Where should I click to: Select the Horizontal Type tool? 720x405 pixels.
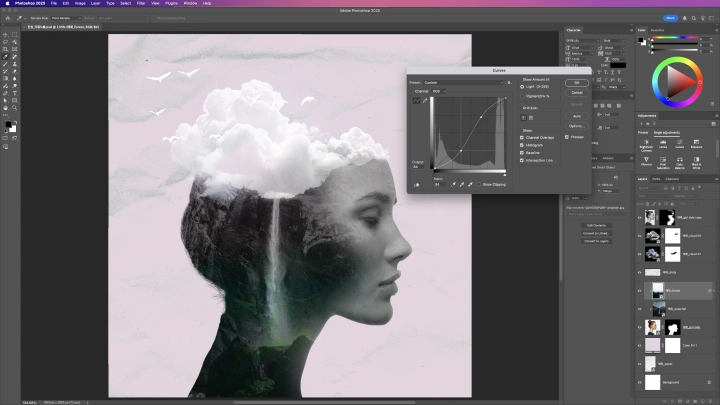click(15, 93)
